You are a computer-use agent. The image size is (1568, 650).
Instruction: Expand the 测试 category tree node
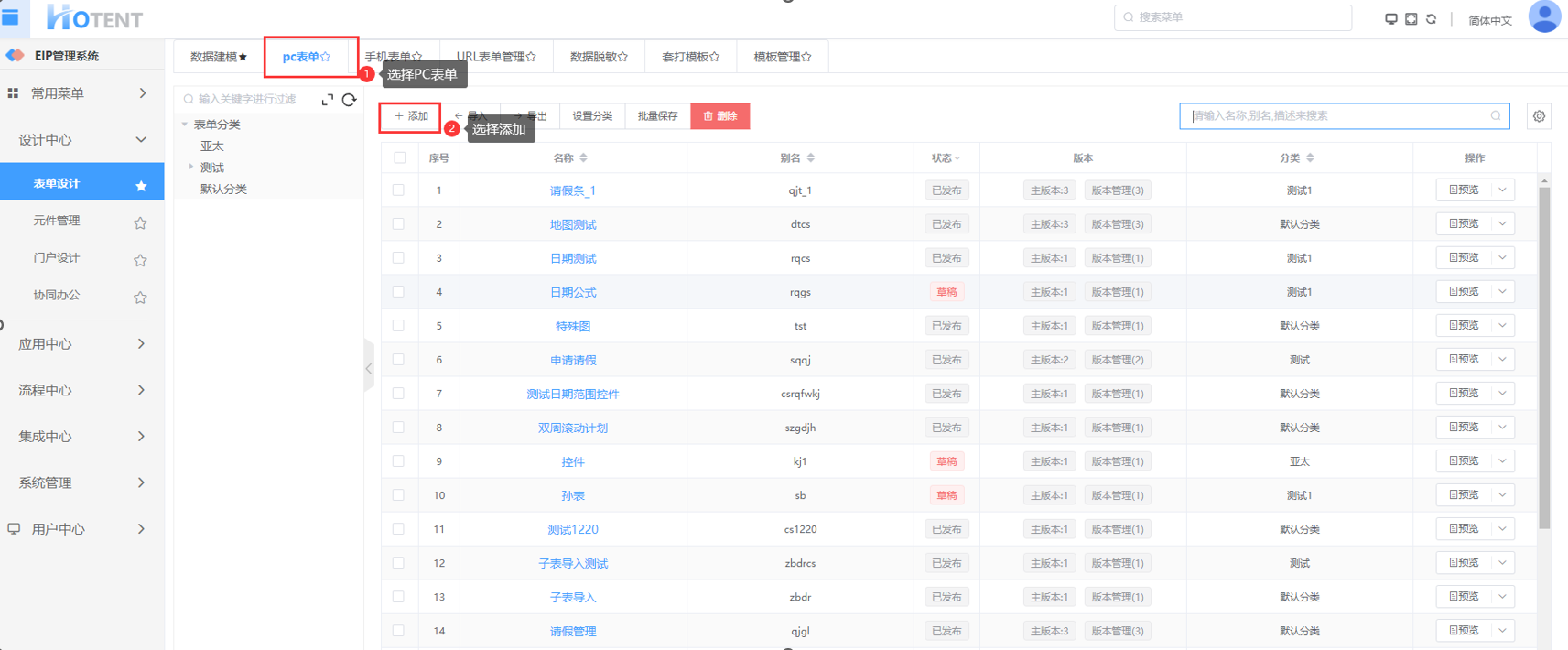[190, 167]
